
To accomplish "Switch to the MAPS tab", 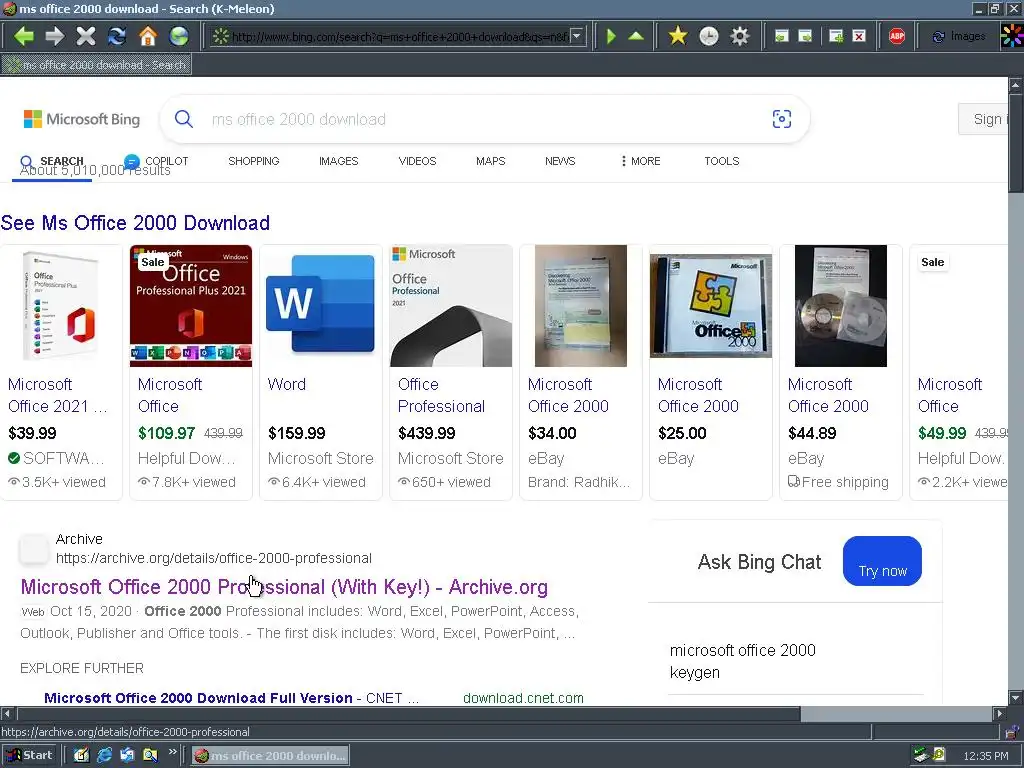I will click(x=490, y=161).
